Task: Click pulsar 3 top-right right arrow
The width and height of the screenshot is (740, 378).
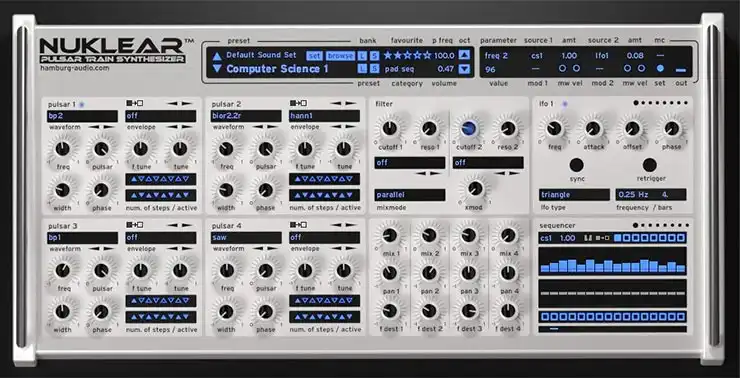Action: click(187, 225)
